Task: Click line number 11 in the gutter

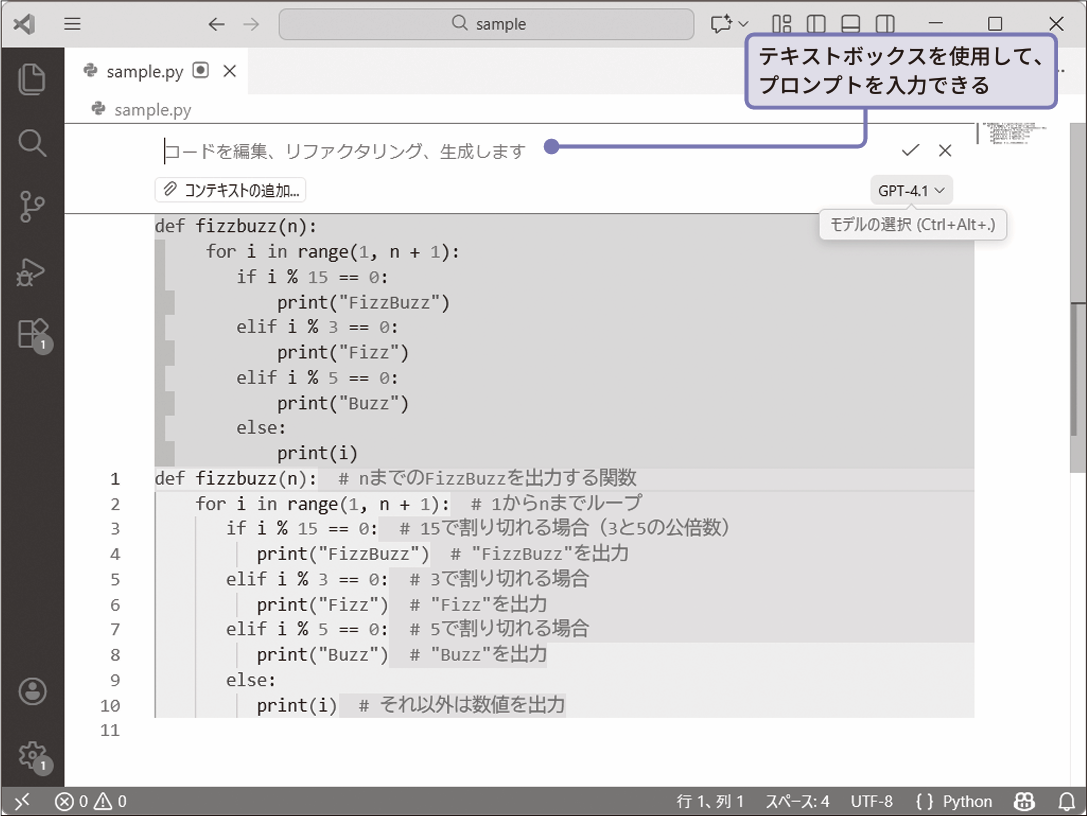Action: [110, 731]
